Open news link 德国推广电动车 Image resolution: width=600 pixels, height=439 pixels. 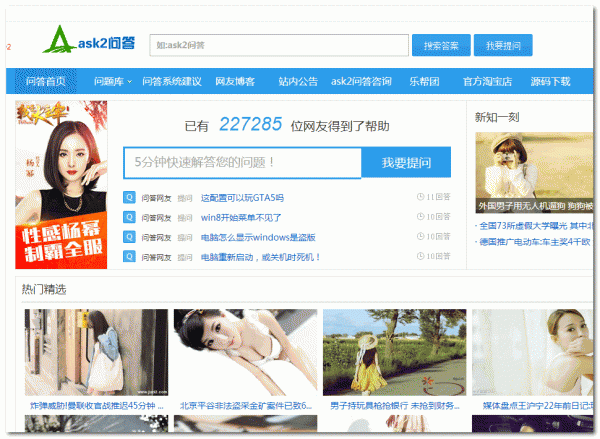[535, 242]
